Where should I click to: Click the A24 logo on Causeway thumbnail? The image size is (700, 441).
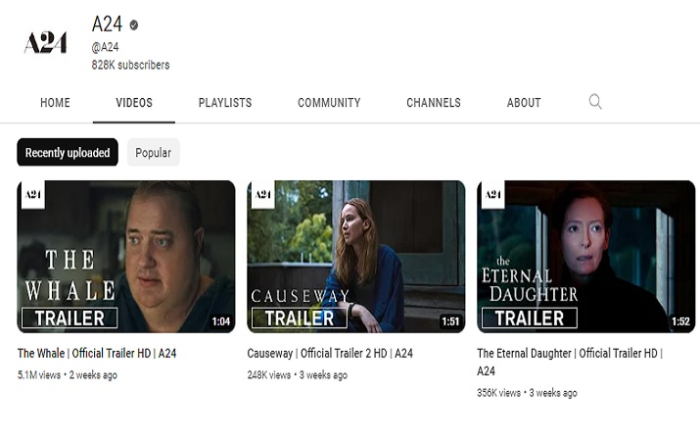coord(263,195)
